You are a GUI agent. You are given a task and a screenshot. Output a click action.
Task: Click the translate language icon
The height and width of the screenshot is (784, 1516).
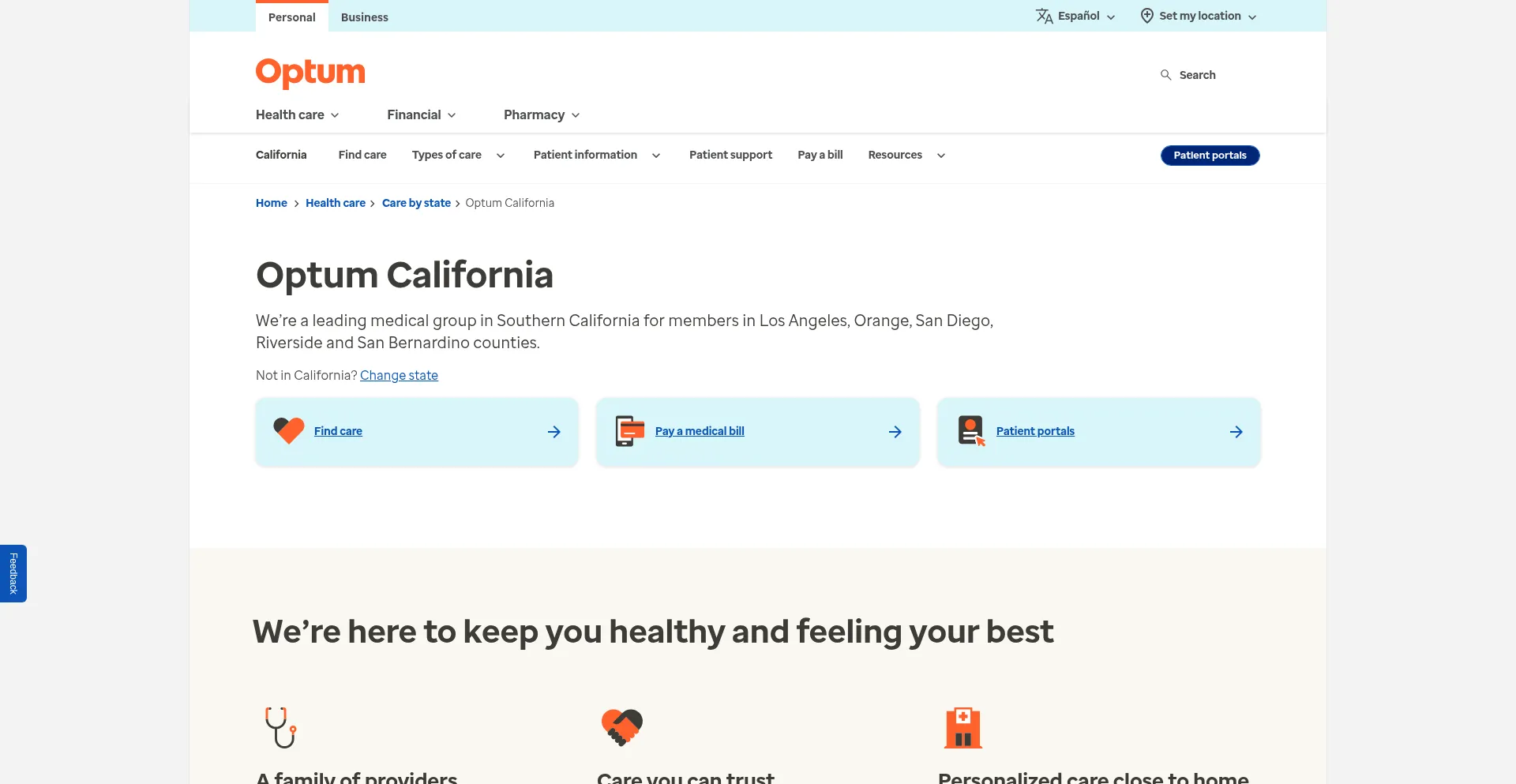pos(1044,17)
